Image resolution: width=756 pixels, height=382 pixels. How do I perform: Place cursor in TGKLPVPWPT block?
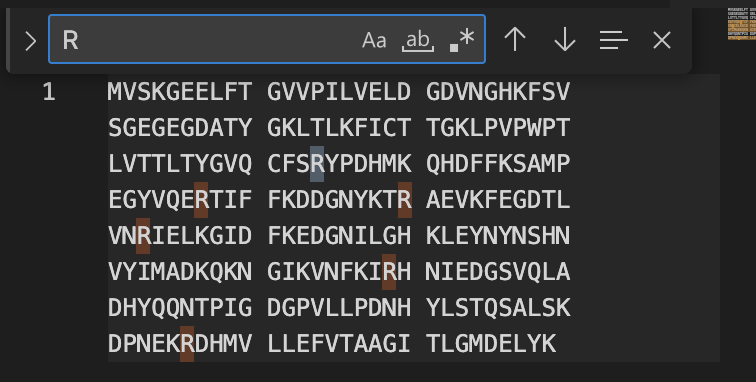click(x=498, y=128)
